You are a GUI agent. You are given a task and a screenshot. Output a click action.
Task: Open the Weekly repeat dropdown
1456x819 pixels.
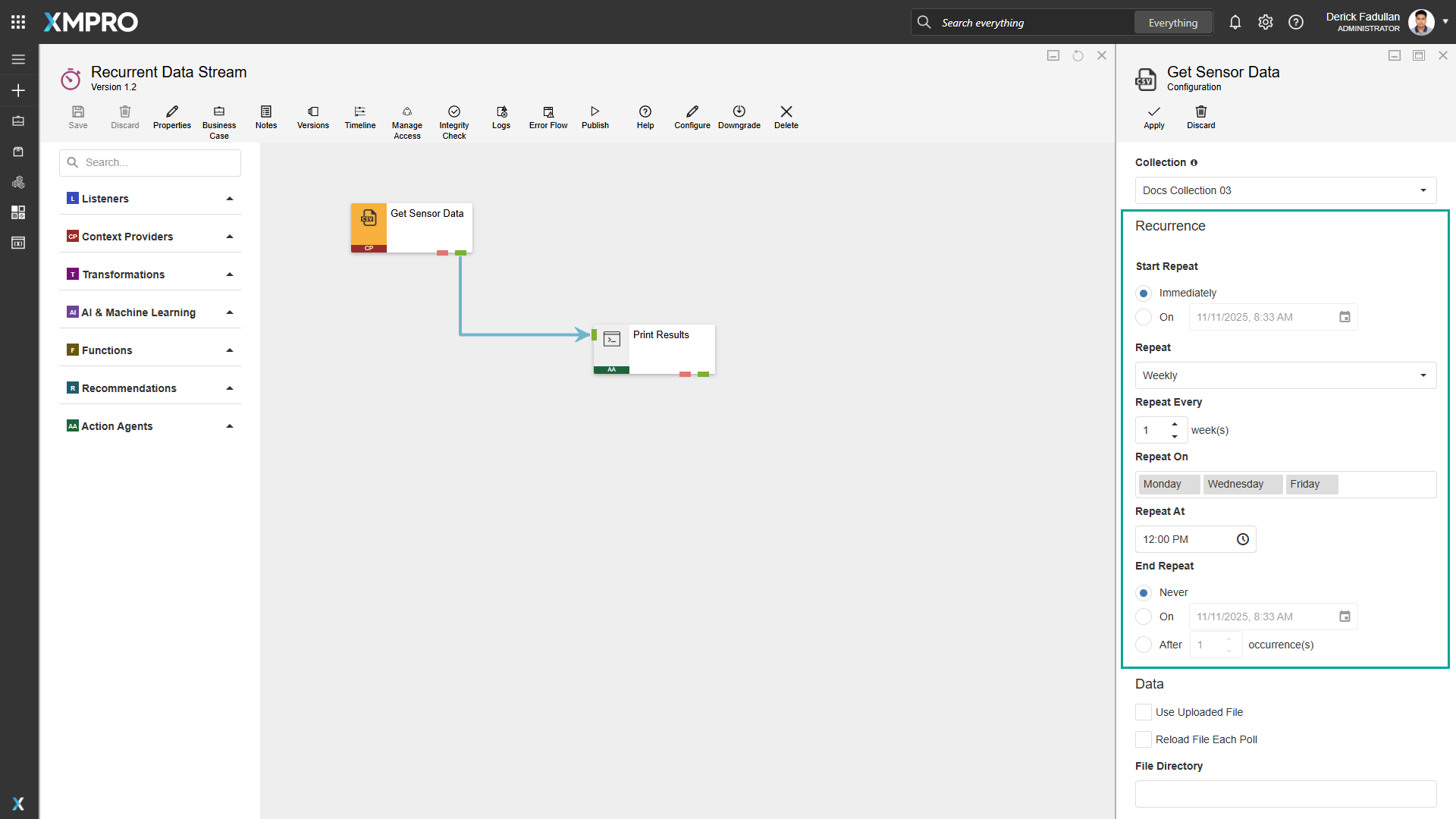[1285, 375]
